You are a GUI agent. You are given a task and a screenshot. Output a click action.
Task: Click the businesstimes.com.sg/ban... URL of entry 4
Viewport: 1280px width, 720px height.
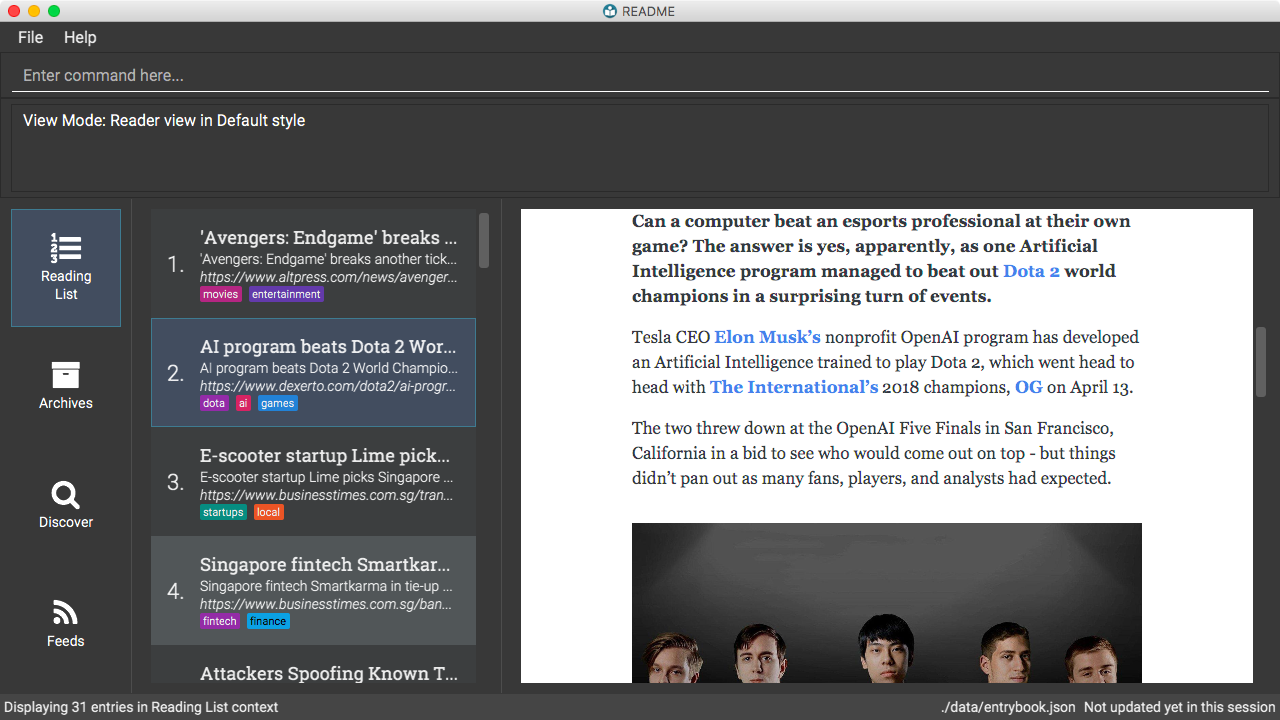pos(326,604)
